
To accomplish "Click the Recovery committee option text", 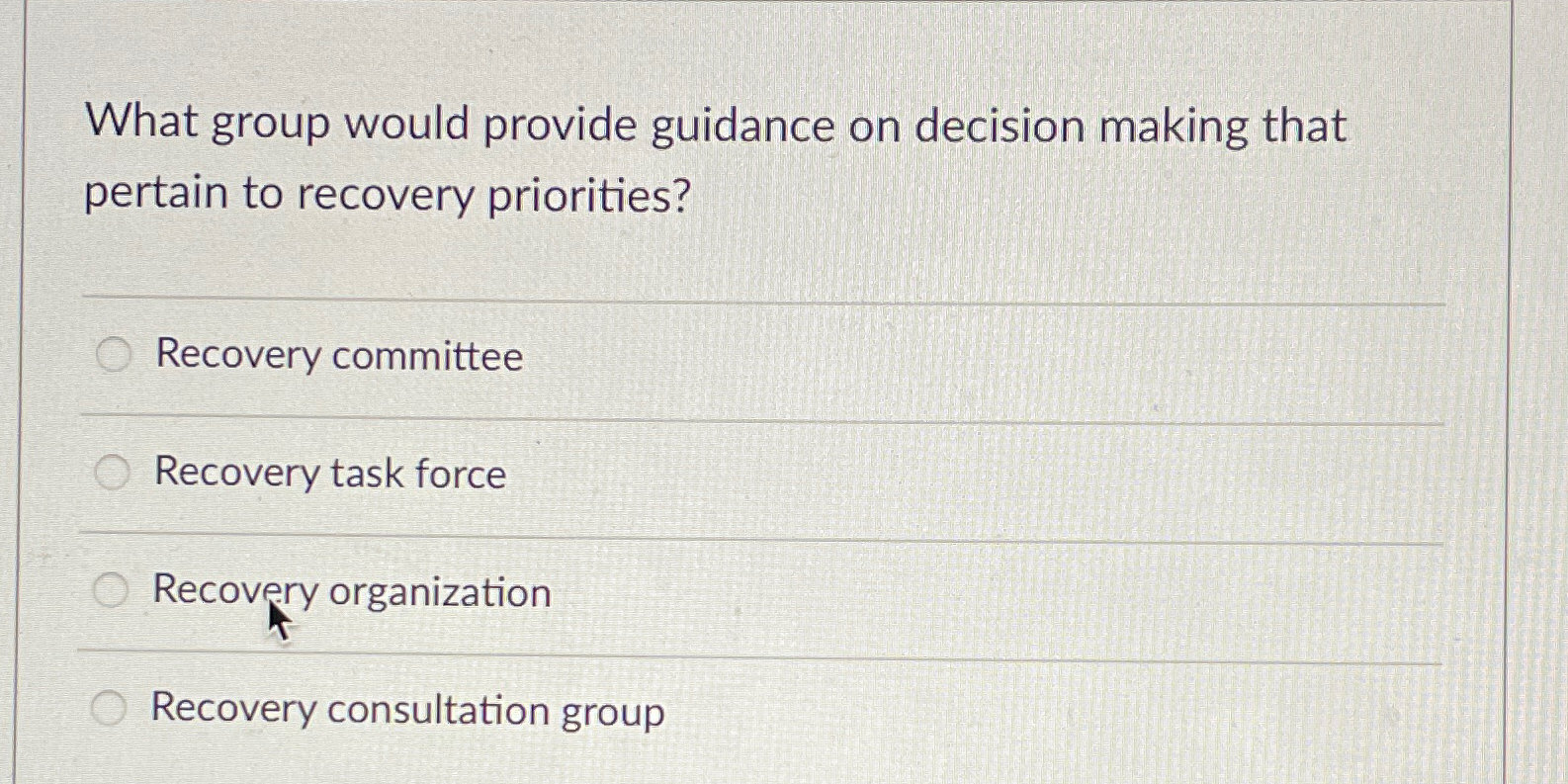I will (x=337, y=357).
